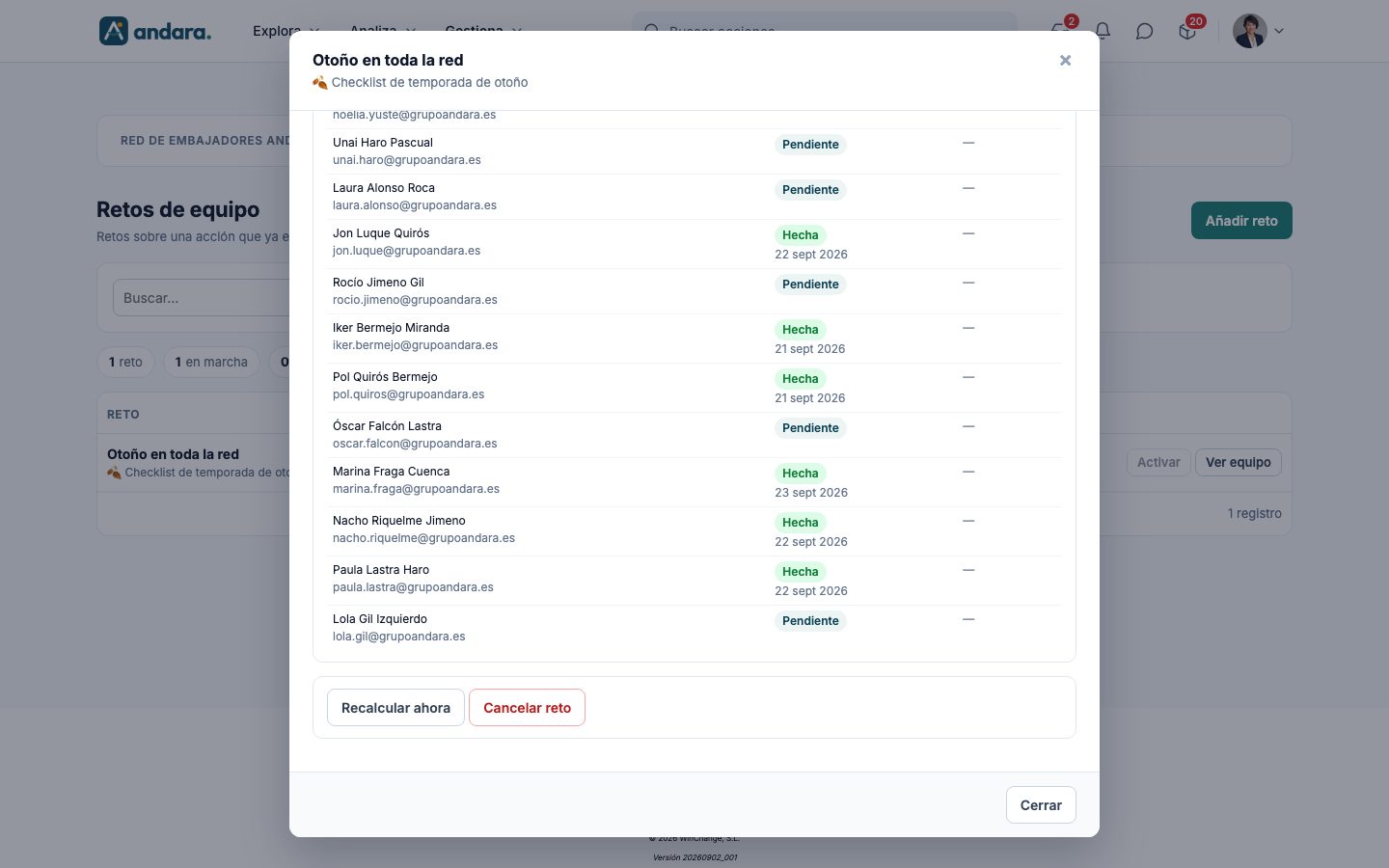Click the 1 en marcha filter chip
Viewport: 1389px width, 868px height.
pyautogui.click(x=211, y=362)
